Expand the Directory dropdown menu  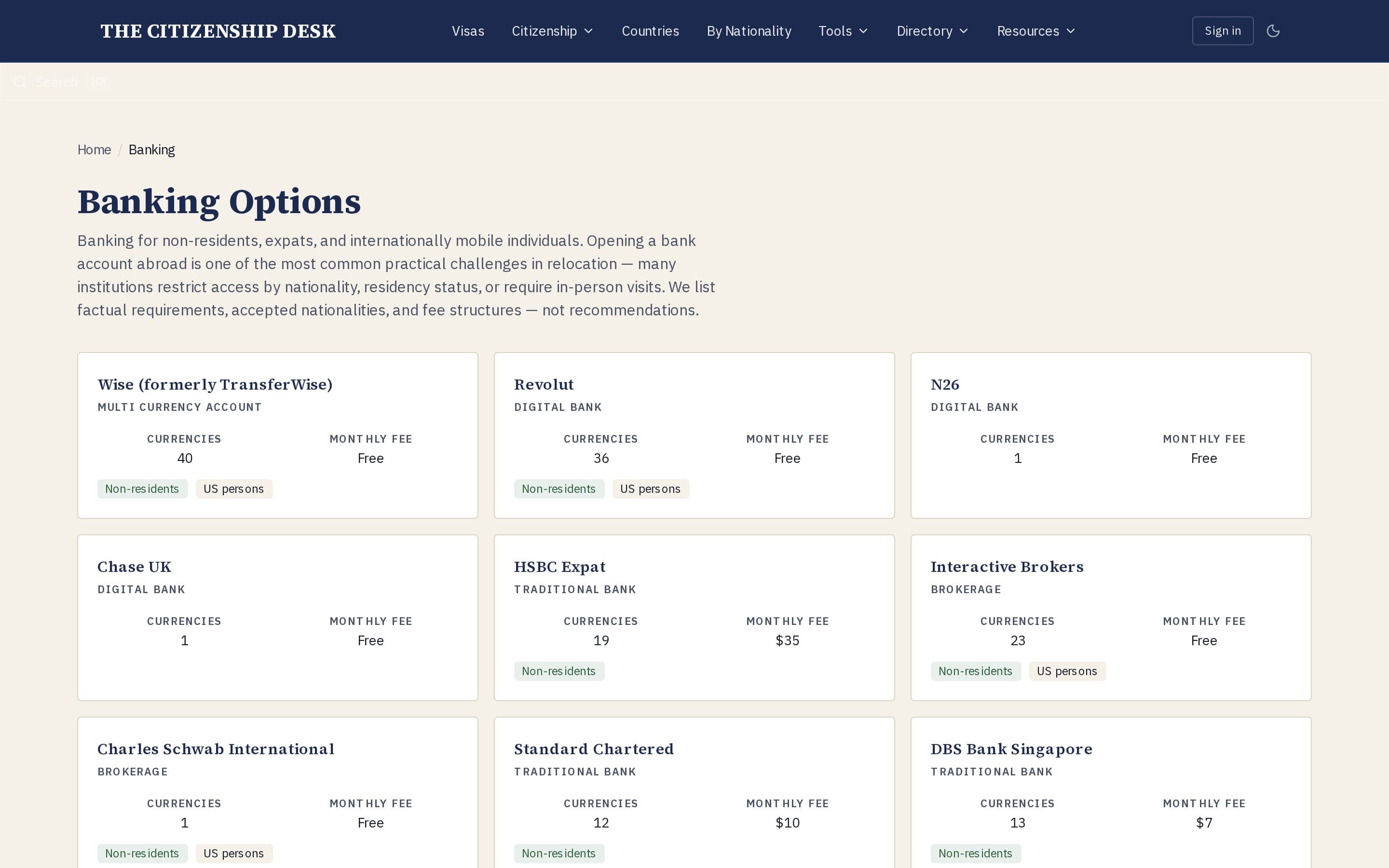pos(932,31)
